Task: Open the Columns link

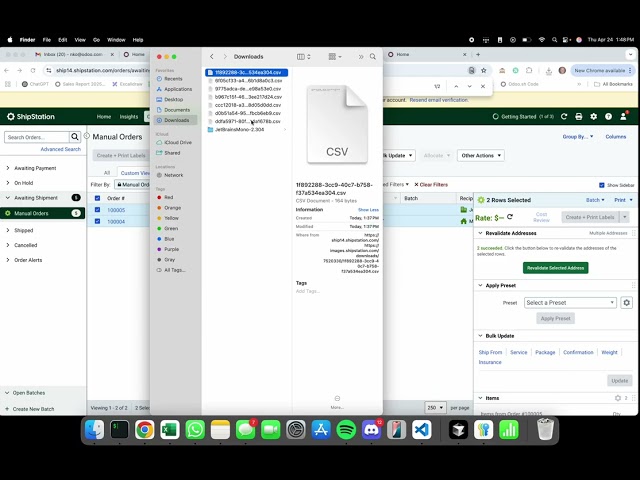Action: (x=616, y=137)
